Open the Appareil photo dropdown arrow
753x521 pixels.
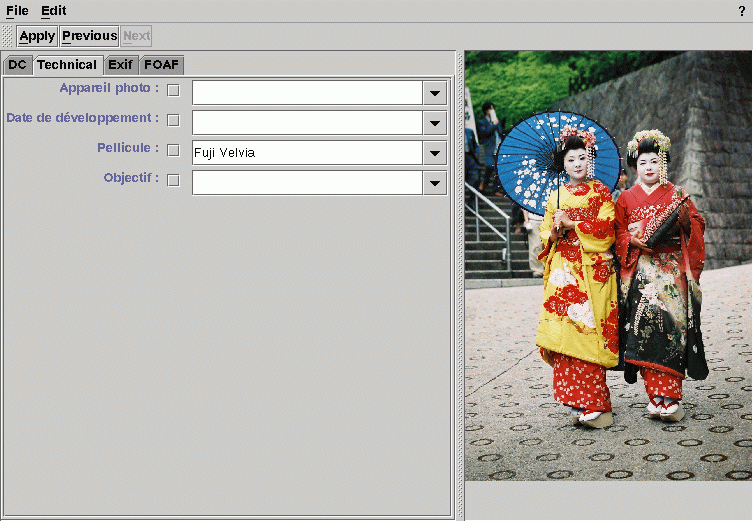click(x=435, y=93)
